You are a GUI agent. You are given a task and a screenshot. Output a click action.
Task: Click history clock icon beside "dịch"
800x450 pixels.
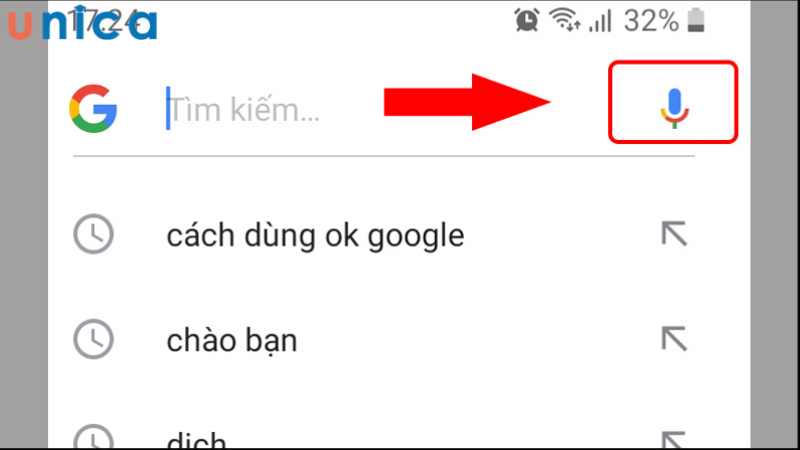[x=93, y=437]
